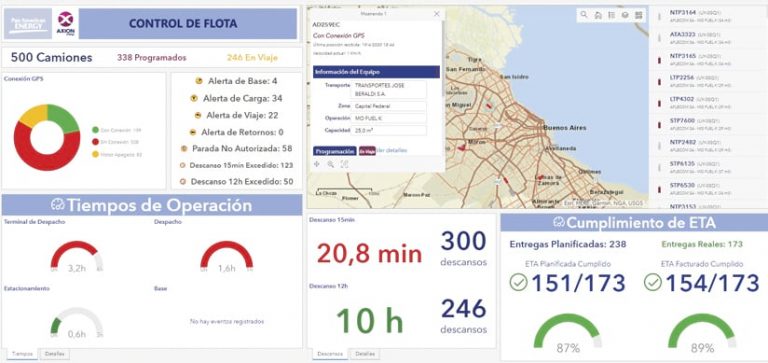Click the Alerta de Viaje icon
The width and height of the screenshot is (768, 363).
pos(197,115)
